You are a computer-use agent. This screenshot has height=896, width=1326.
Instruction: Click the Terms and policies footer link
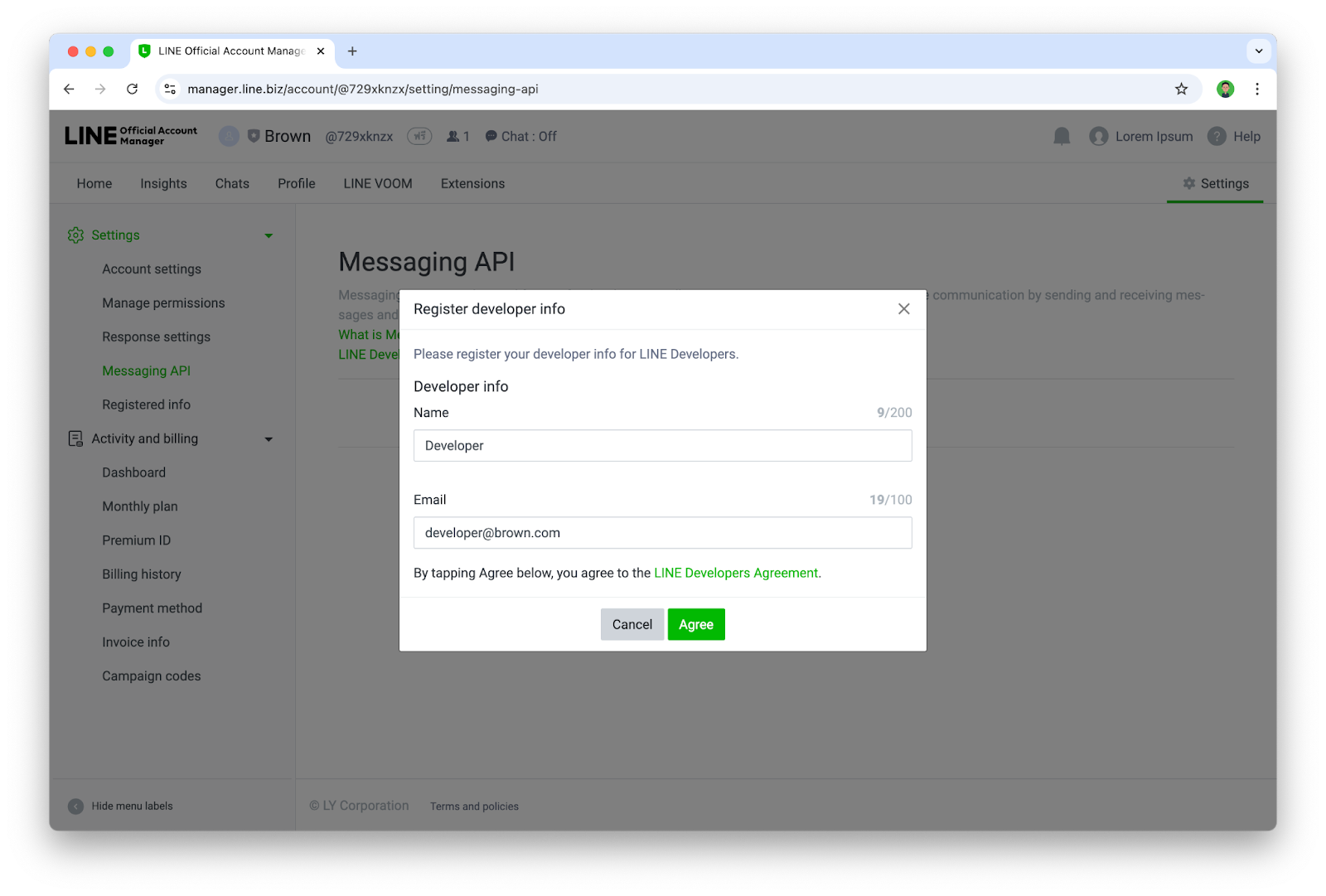click(x=474, y=806)
